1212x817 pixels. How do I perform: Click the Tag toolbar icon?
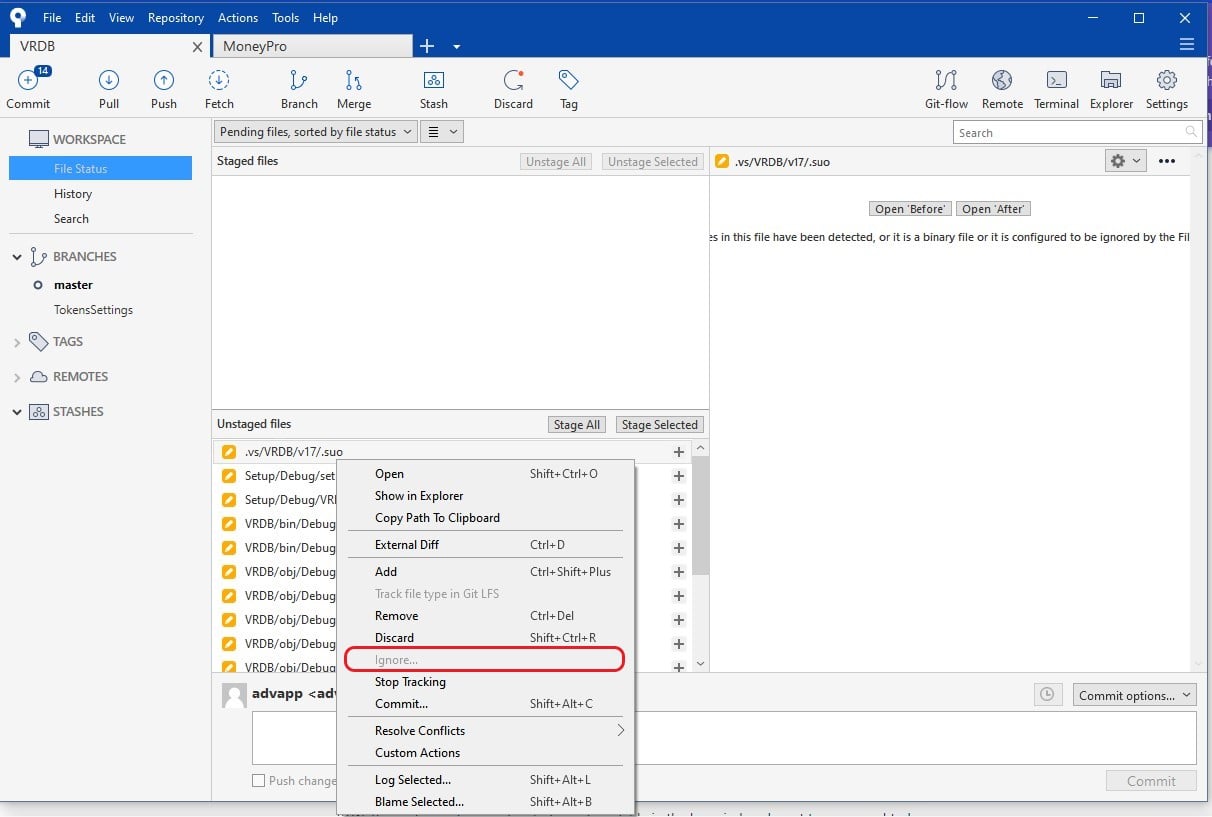pyautogui.click(x=569, y=81)
